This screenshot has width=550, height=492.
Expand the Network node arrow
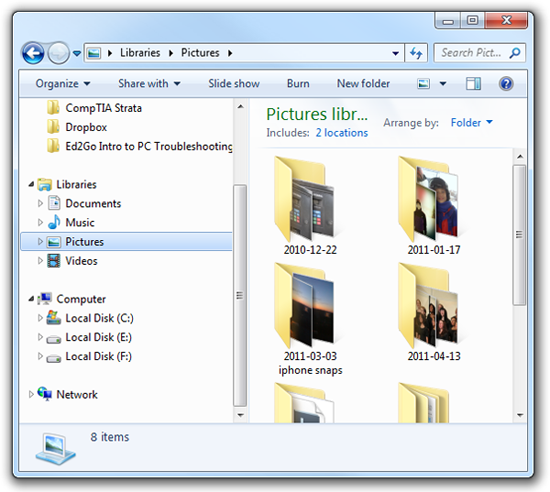click(x=31, y=395)
